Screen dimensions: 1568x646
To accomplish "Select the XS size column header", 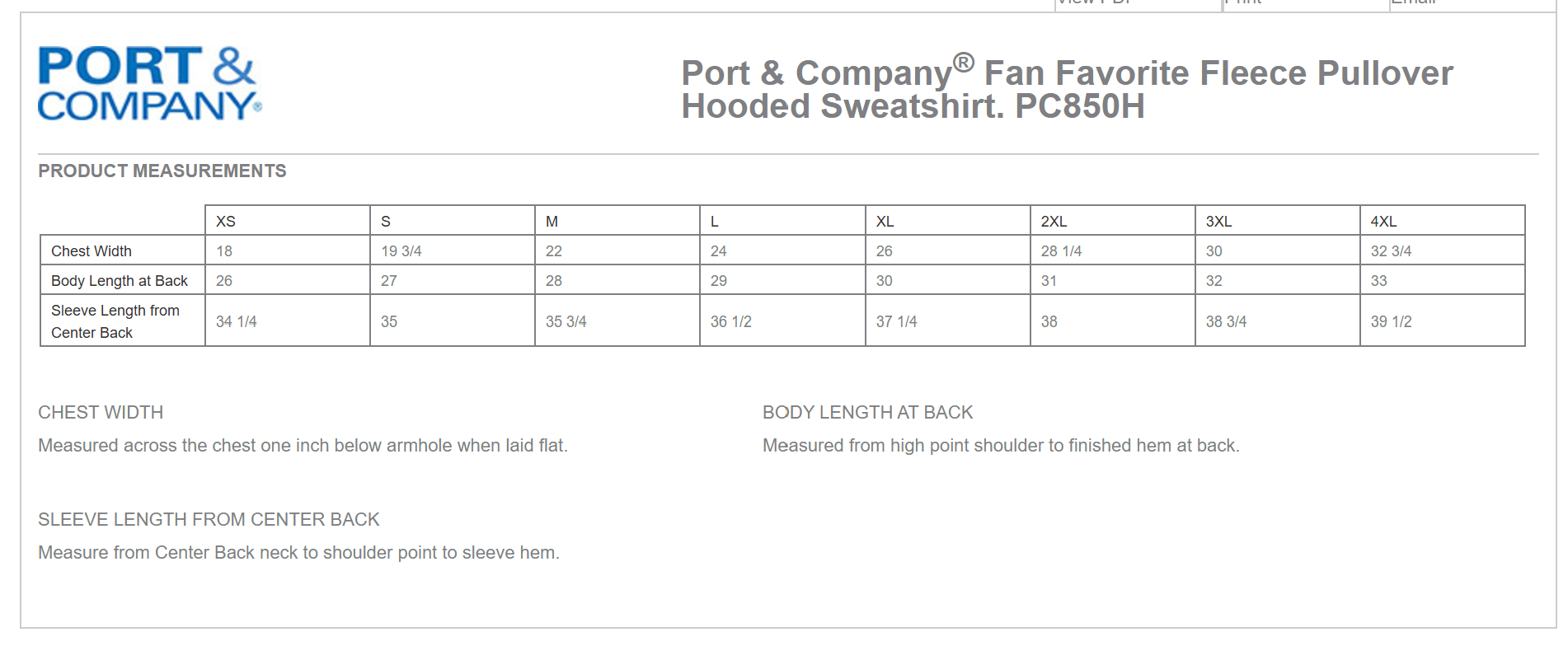I will (287, 221).
